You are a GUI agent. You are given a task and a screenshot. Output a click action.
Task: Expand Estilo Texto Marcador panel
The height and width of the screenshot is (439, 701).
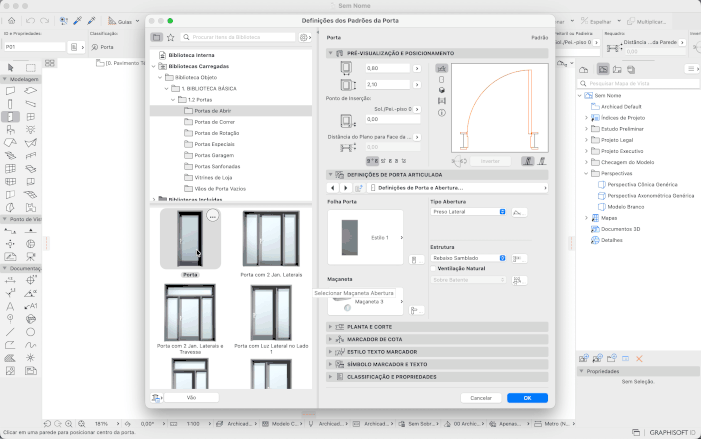437,352
